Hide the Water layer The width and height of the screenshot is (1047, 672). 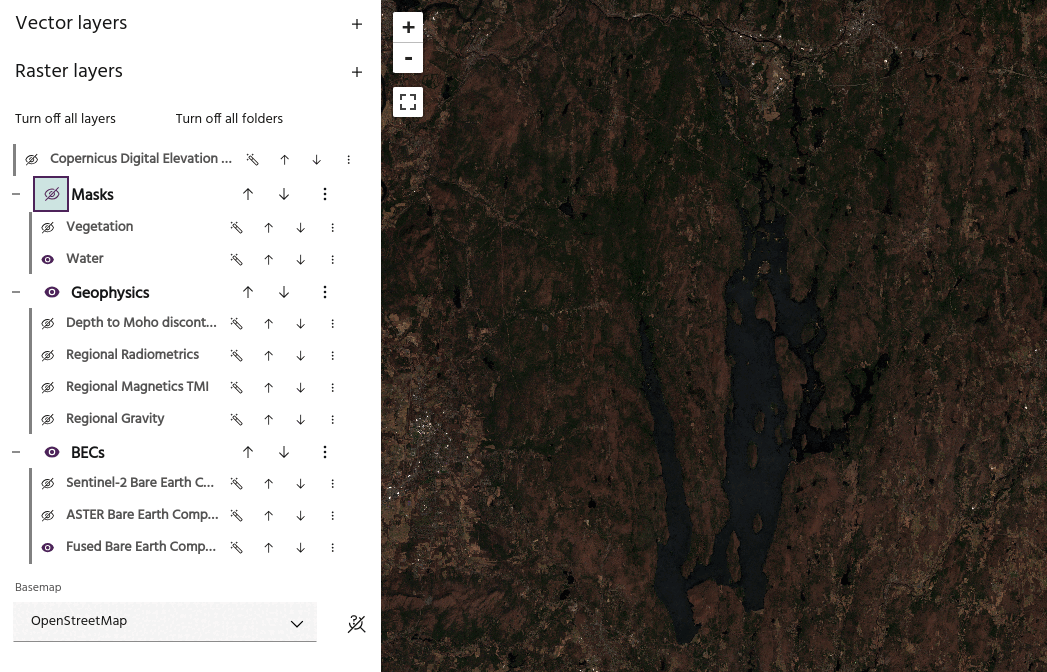tap(47, 259)
